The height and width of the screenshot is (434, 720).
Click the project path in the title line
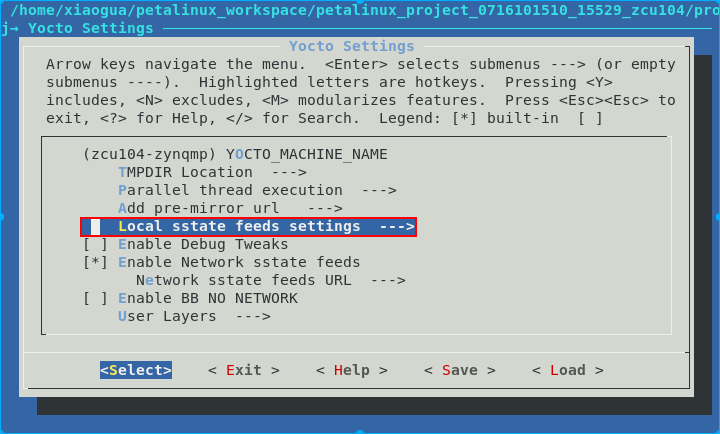(x=365, y=10)
